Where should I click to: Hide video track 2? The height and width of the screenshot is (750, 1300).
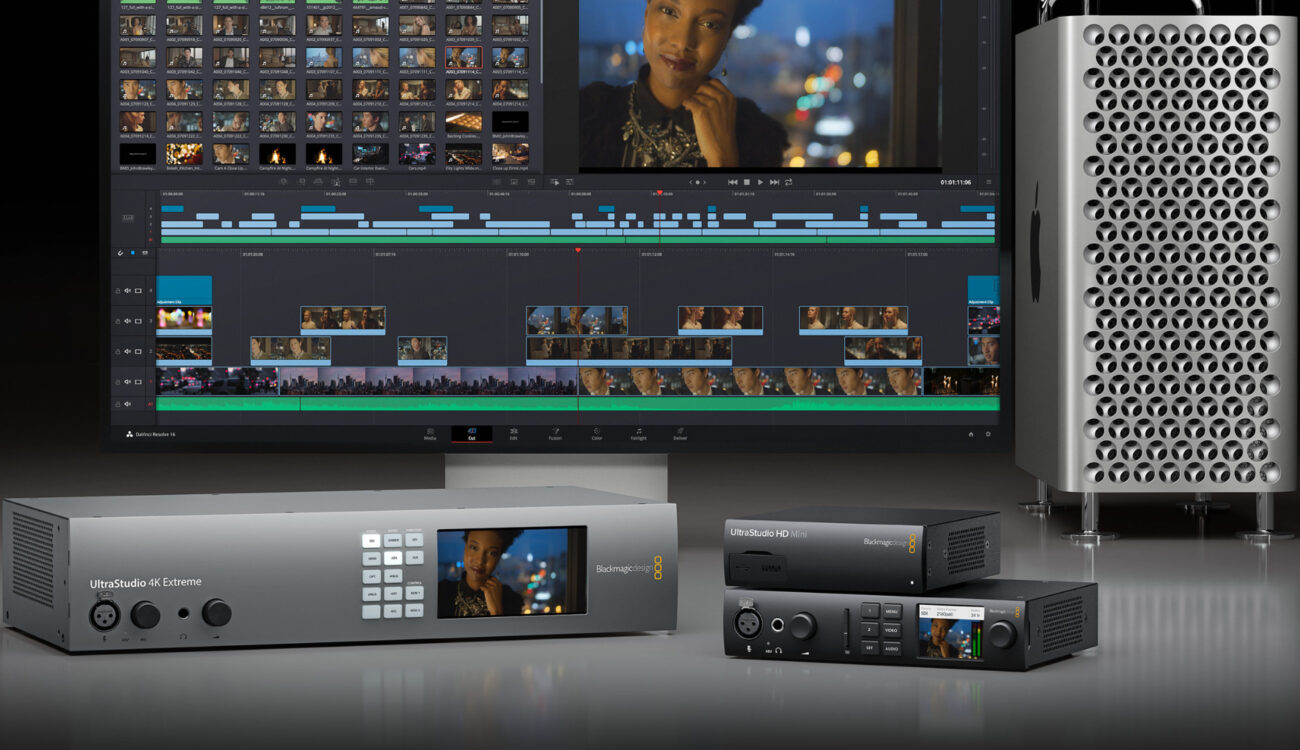139,351
